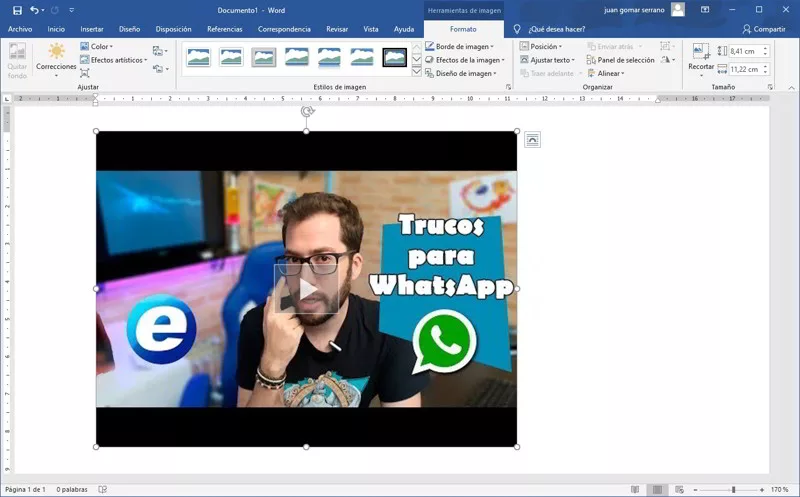Switch to the Referencias tab
Viewport: 800px width, 497px height.
pyautogui.click(x=224, y=29)
